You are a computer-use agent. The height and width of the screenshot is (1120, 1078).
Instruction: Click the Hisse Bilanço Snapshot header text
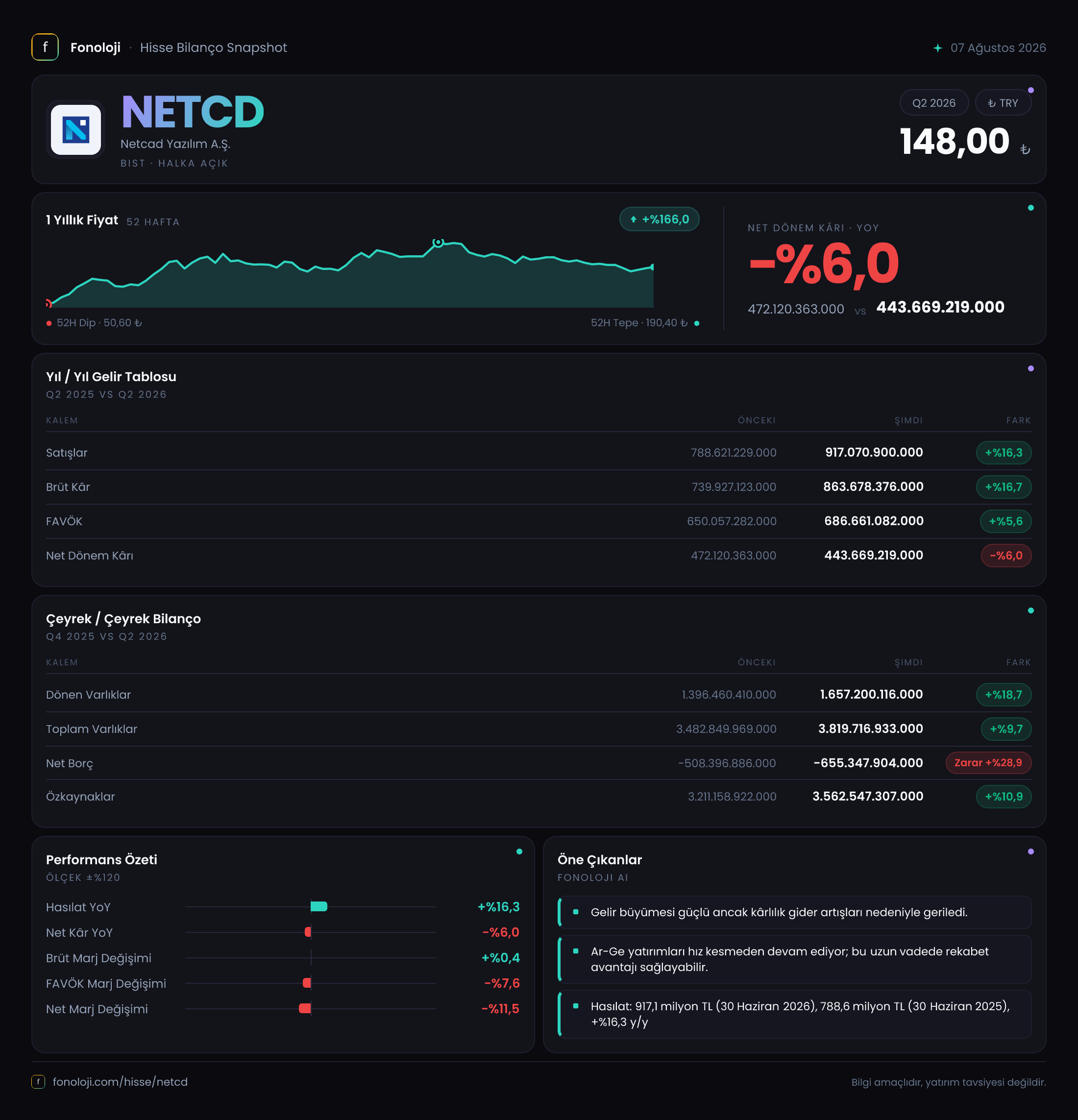coord(213,48)
